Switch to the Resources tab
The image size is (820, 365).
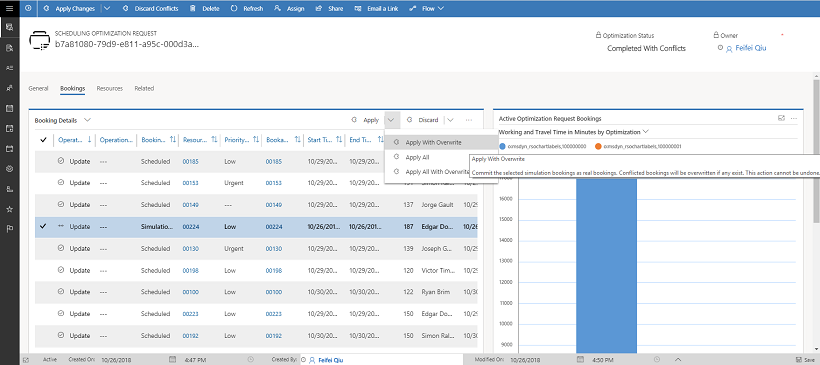click(109, 88)
